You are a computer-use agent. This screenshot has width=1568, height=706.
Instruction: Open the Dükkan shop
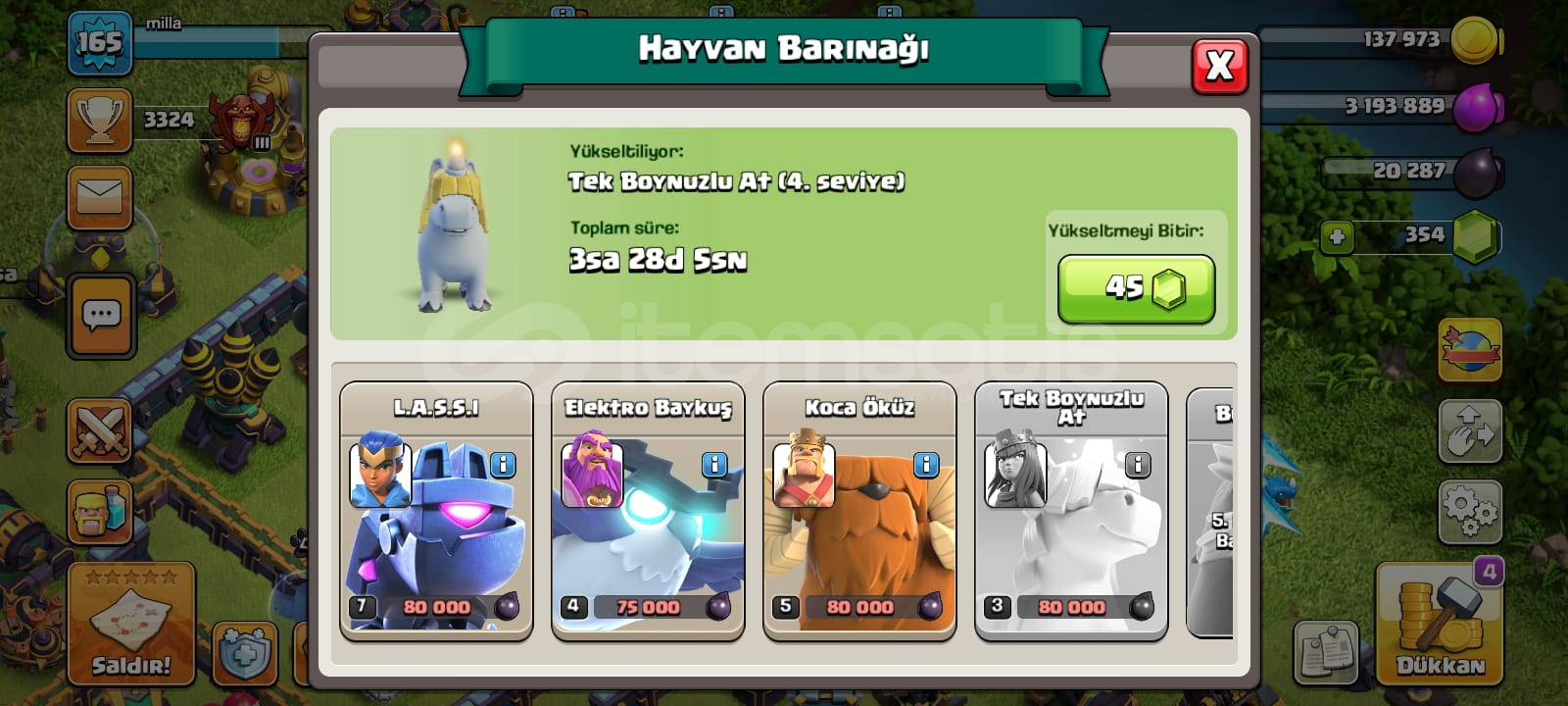coord(1440,623)
